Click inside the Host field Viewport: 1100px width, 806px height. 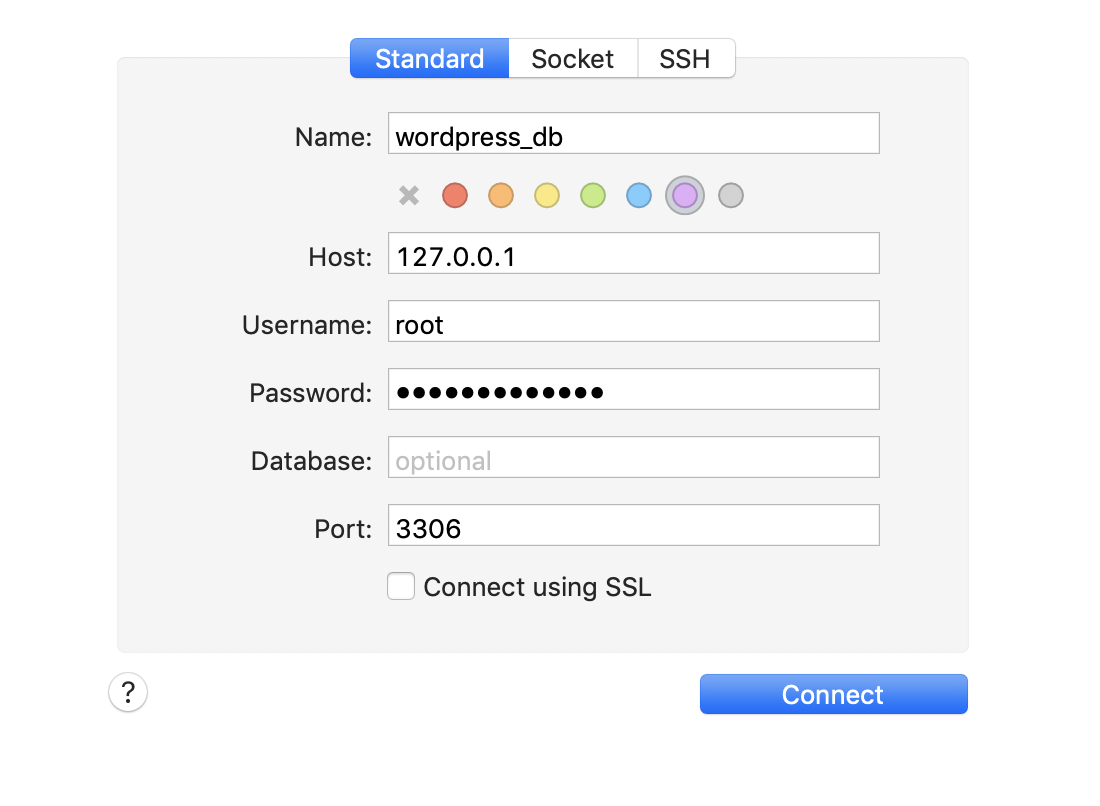click(x=633, y=253)
